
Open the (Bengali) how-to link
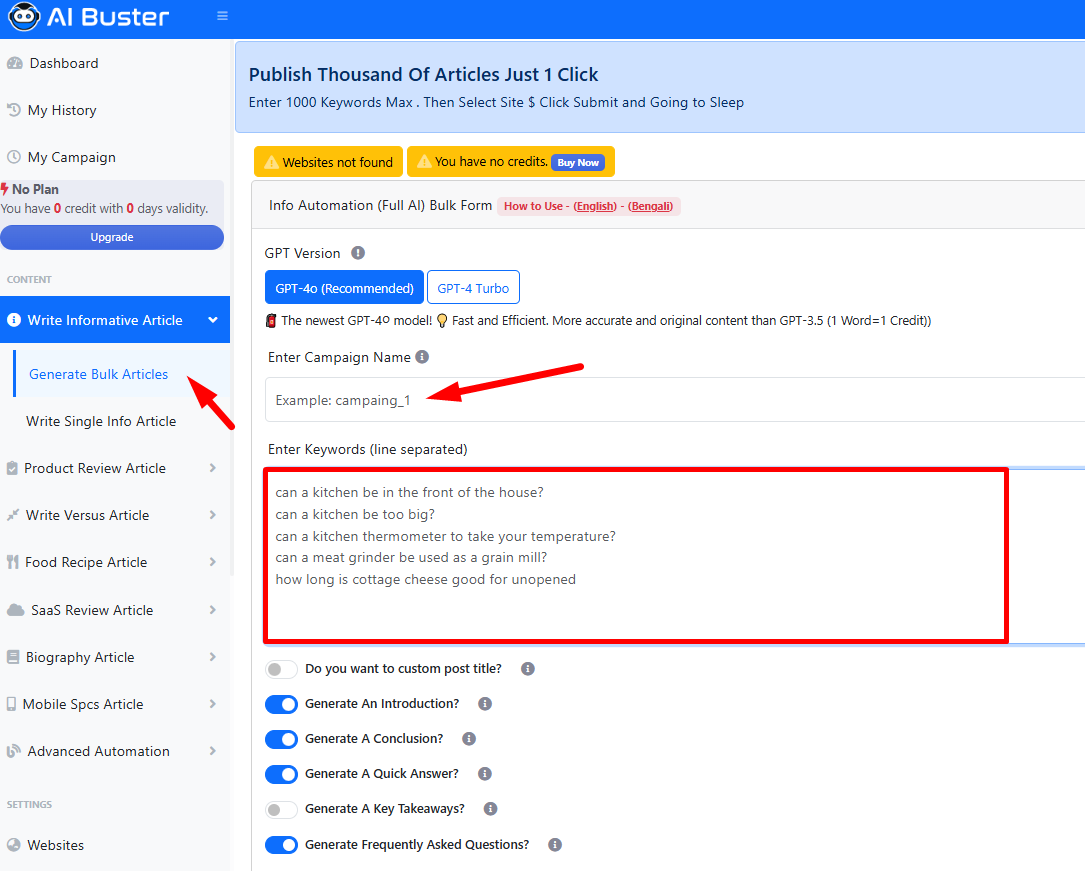650,206
